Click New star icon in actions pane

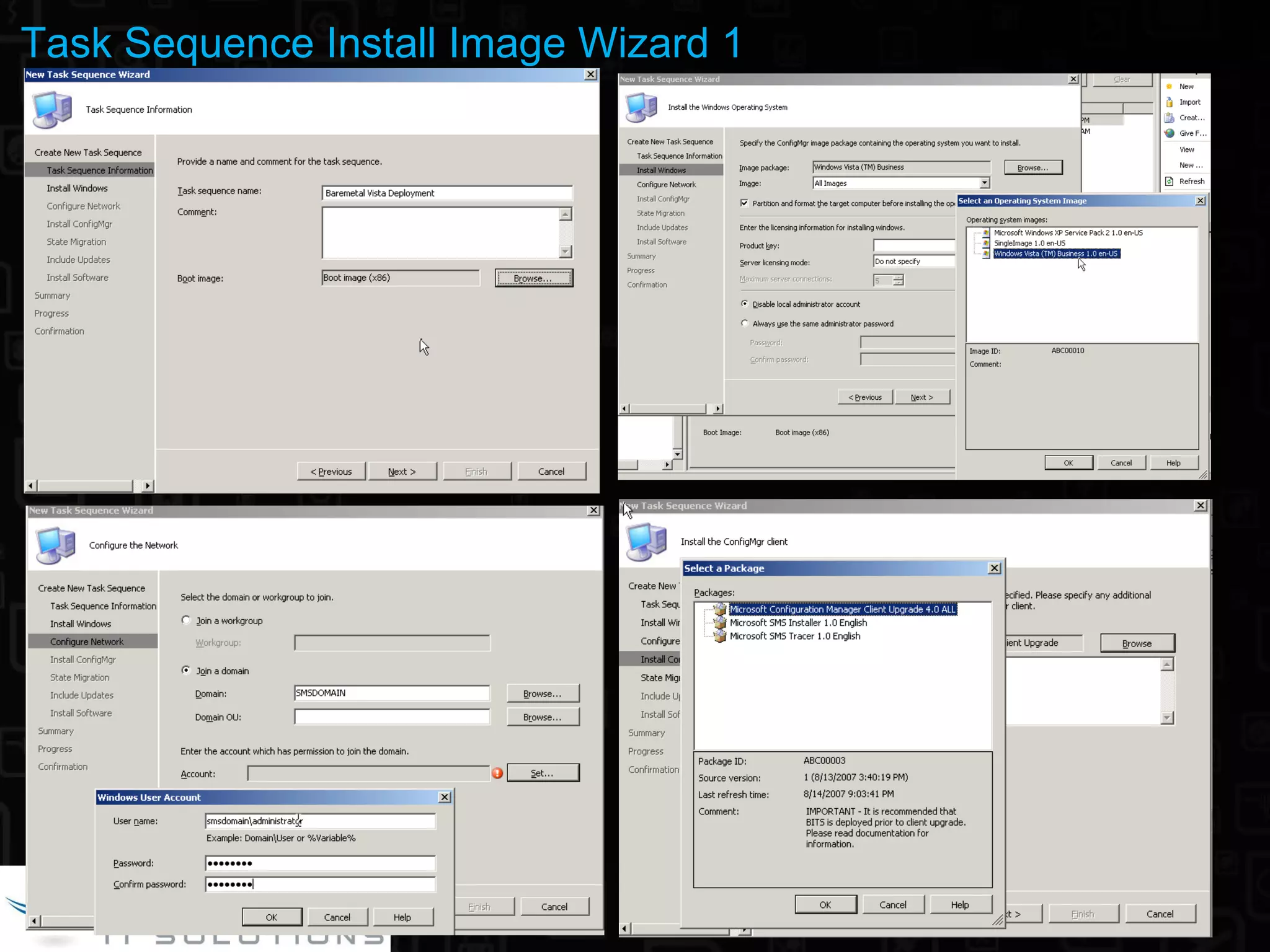click(1169, 86)
